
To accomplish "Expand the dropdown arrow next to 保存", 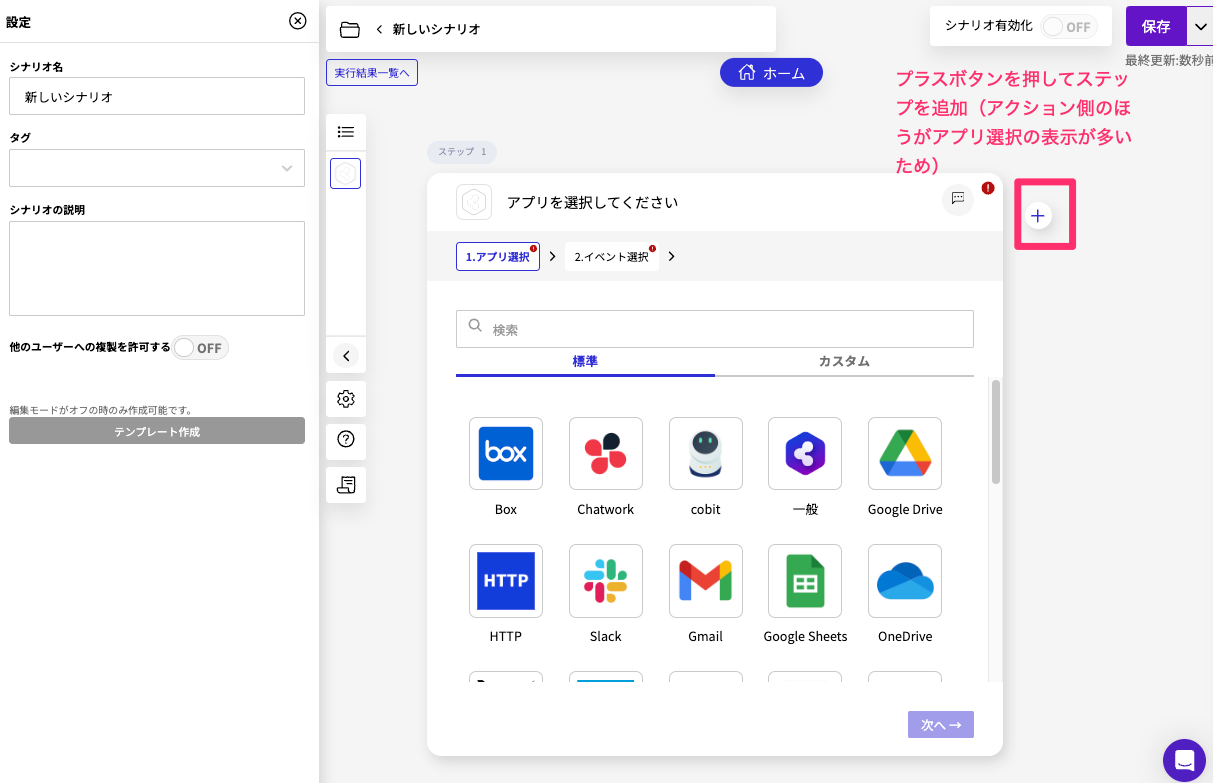I will click(x=1201, y=27).
